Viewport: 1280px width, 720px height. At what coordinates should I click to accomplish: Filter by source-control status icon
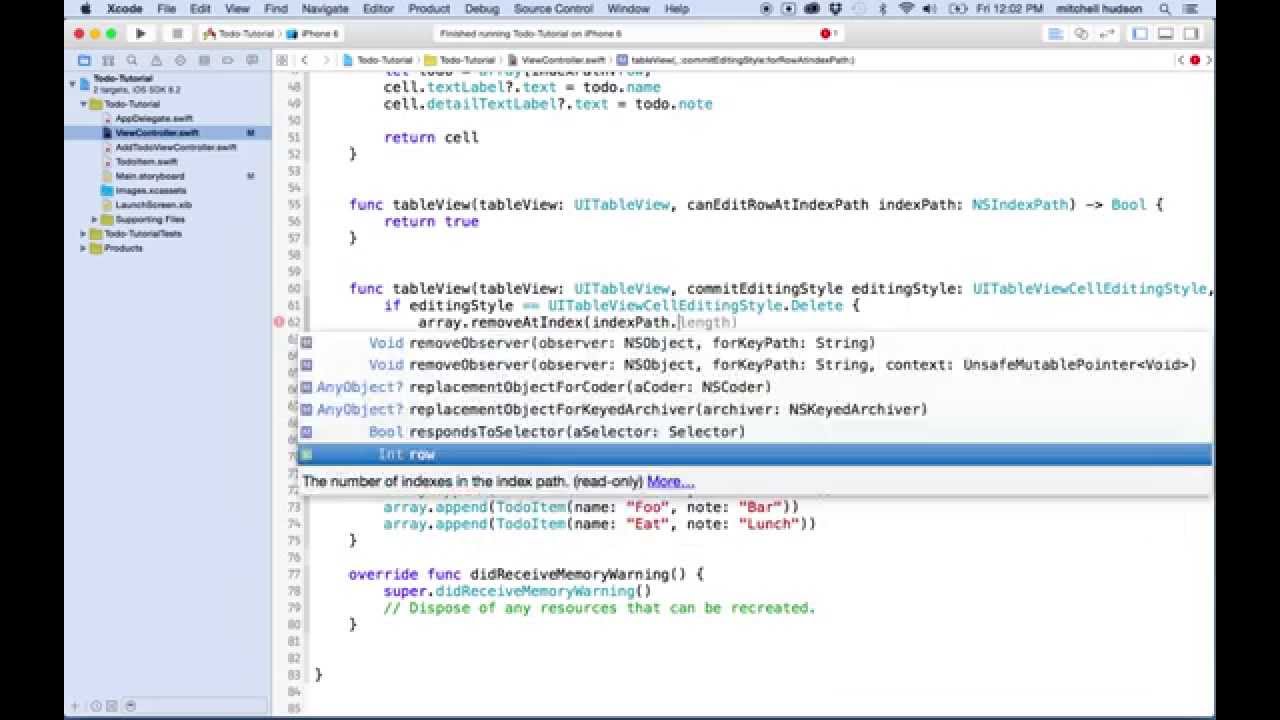click(x=110, y=706)
